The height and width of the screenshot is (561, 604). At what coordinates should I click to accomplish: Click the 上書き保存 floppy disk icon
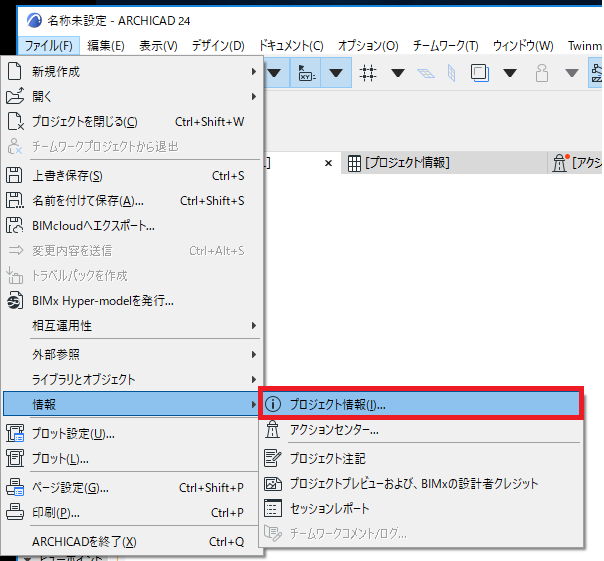coord(14,175)
